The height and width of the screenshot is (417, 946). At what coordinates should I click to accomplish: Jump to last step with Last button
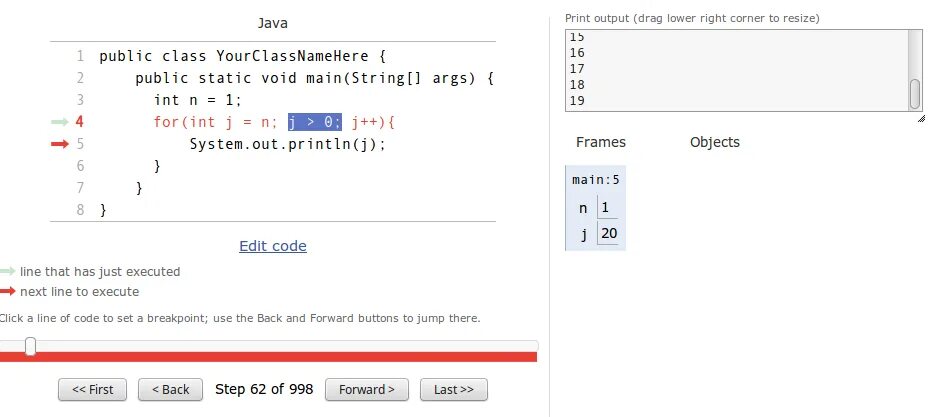454,389
